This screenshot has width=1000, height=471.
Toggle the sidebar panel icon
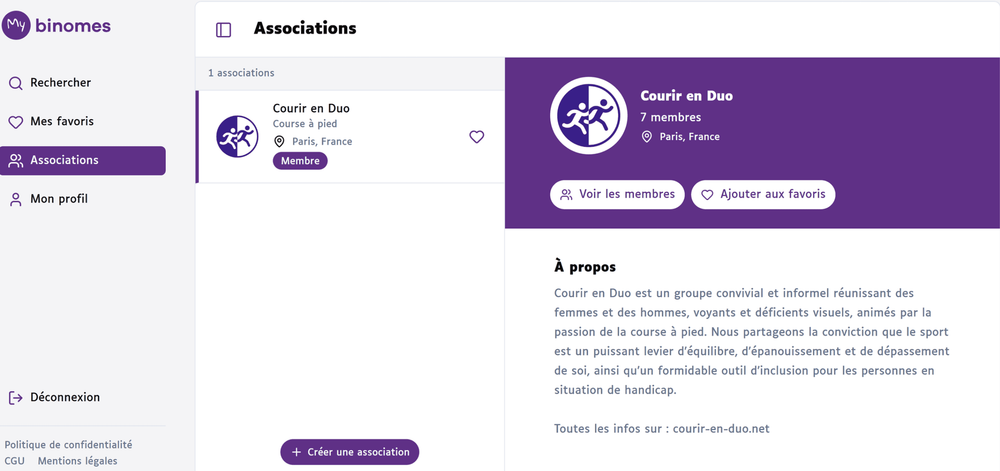pos(224,30)
